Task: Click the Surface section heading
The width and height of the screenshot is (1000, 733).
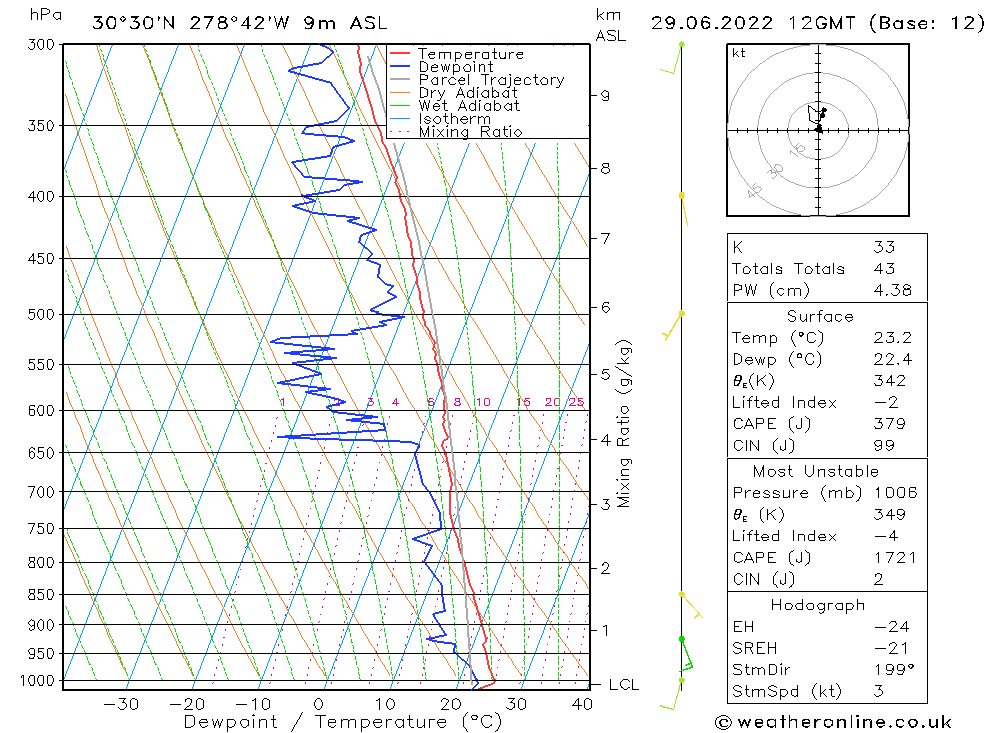Action: click(x=820, y=316)
